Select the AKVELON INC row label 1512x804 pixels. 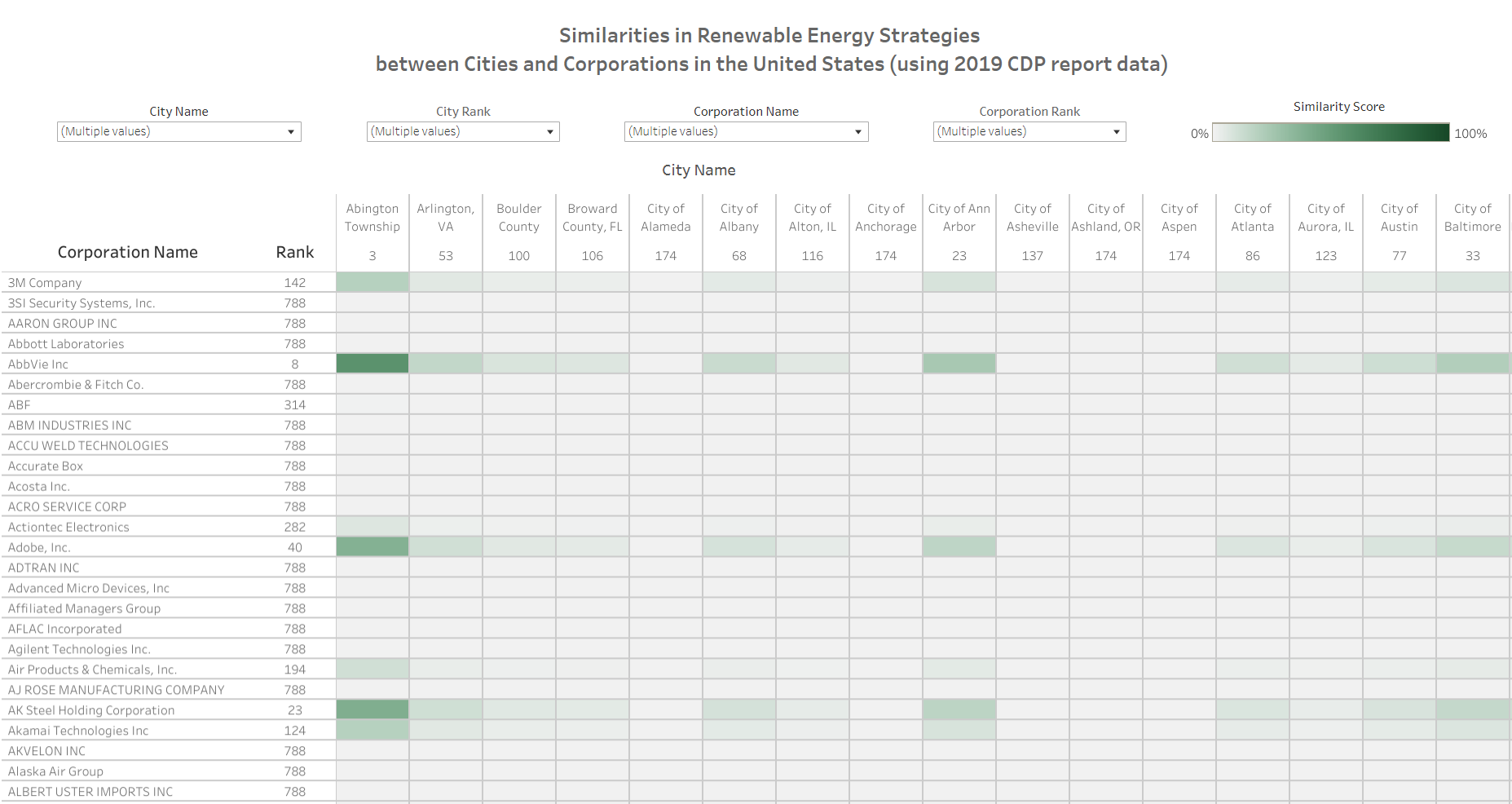pyautogui.click(x=46, y=751)
